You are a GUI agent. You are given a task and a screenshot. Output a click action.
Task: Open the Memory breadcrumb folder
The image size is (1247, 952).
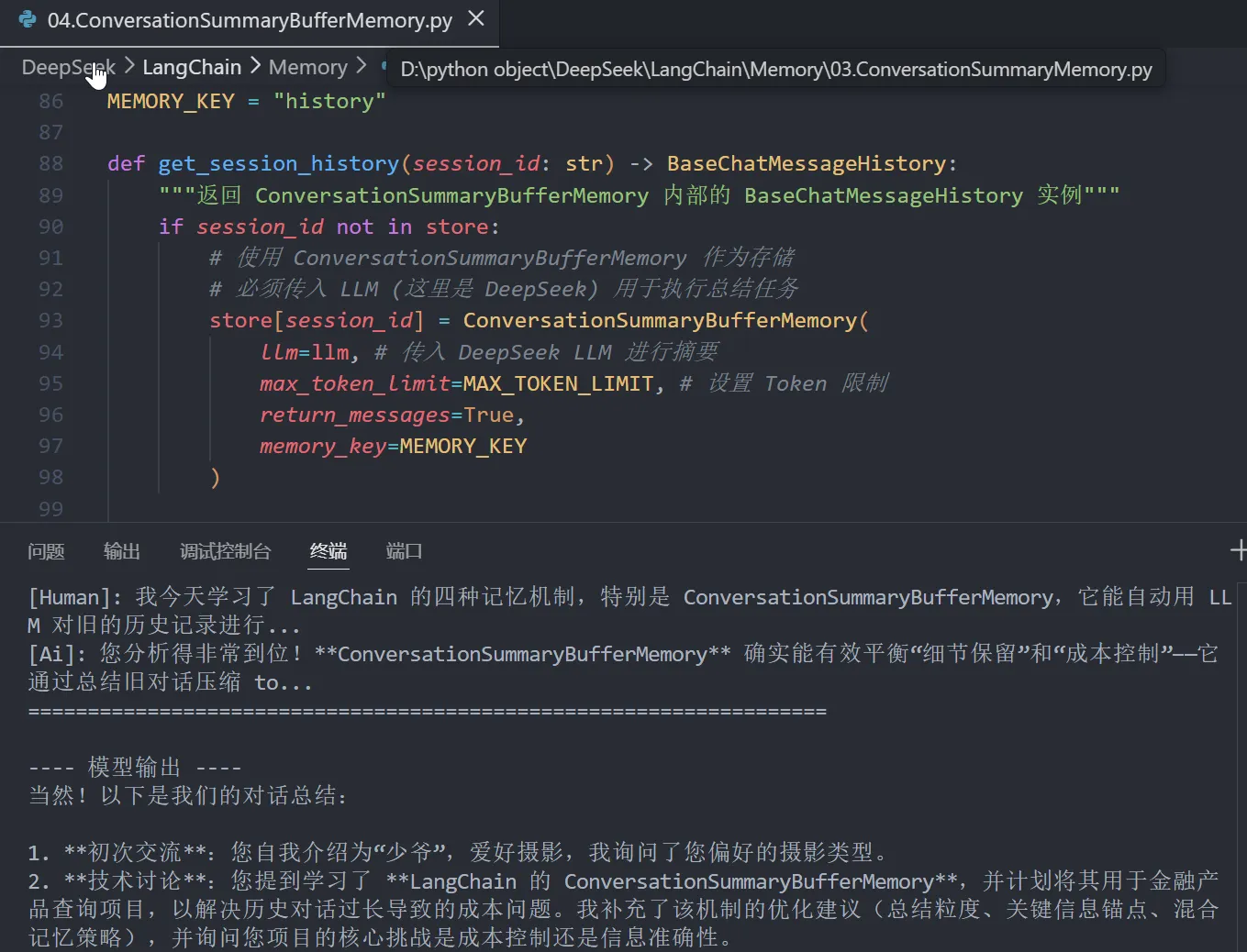(x=308, y=68)
